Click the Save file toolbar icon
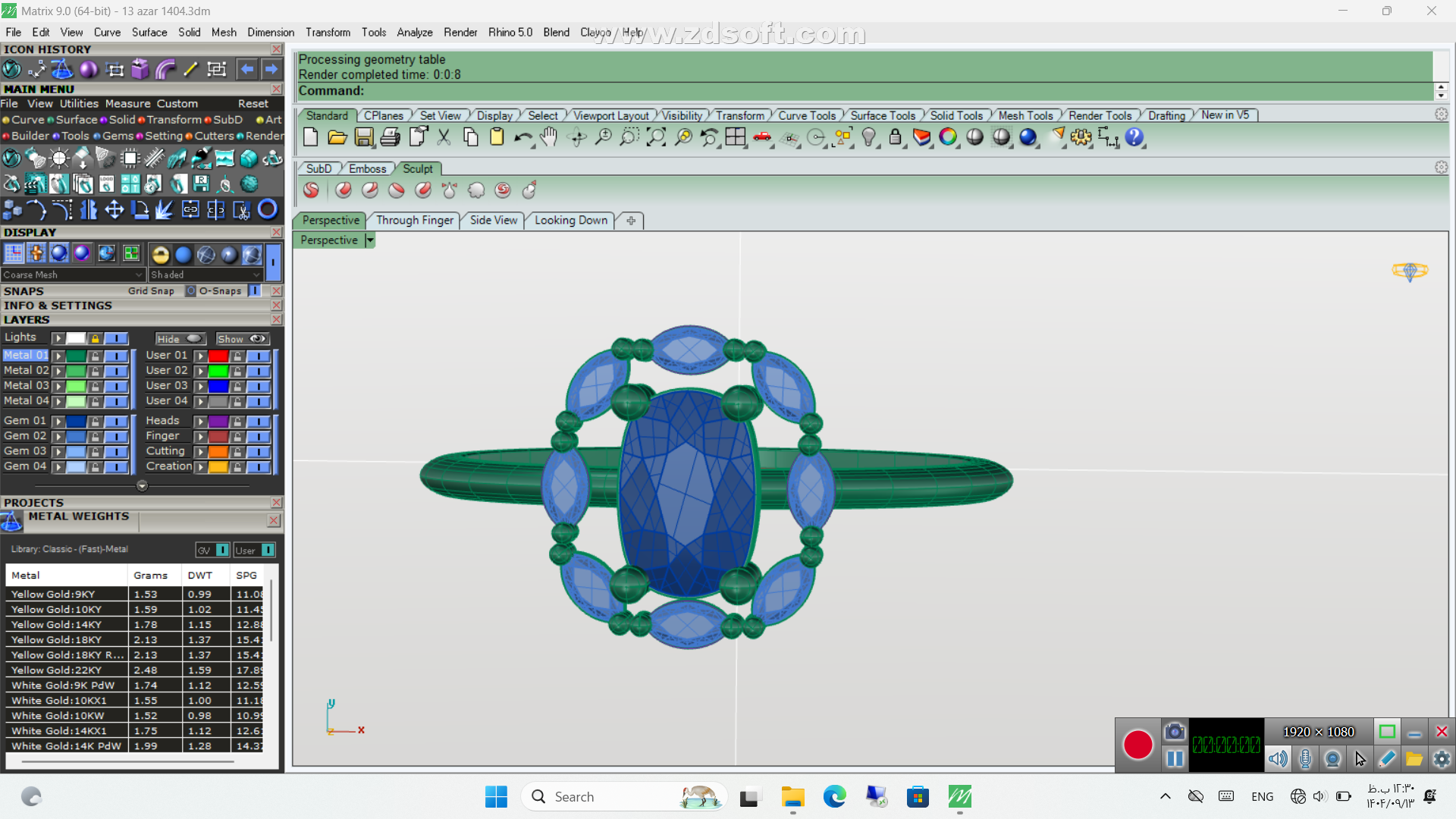The height and width of the screenshot is (819, 1456). [364, 137]
